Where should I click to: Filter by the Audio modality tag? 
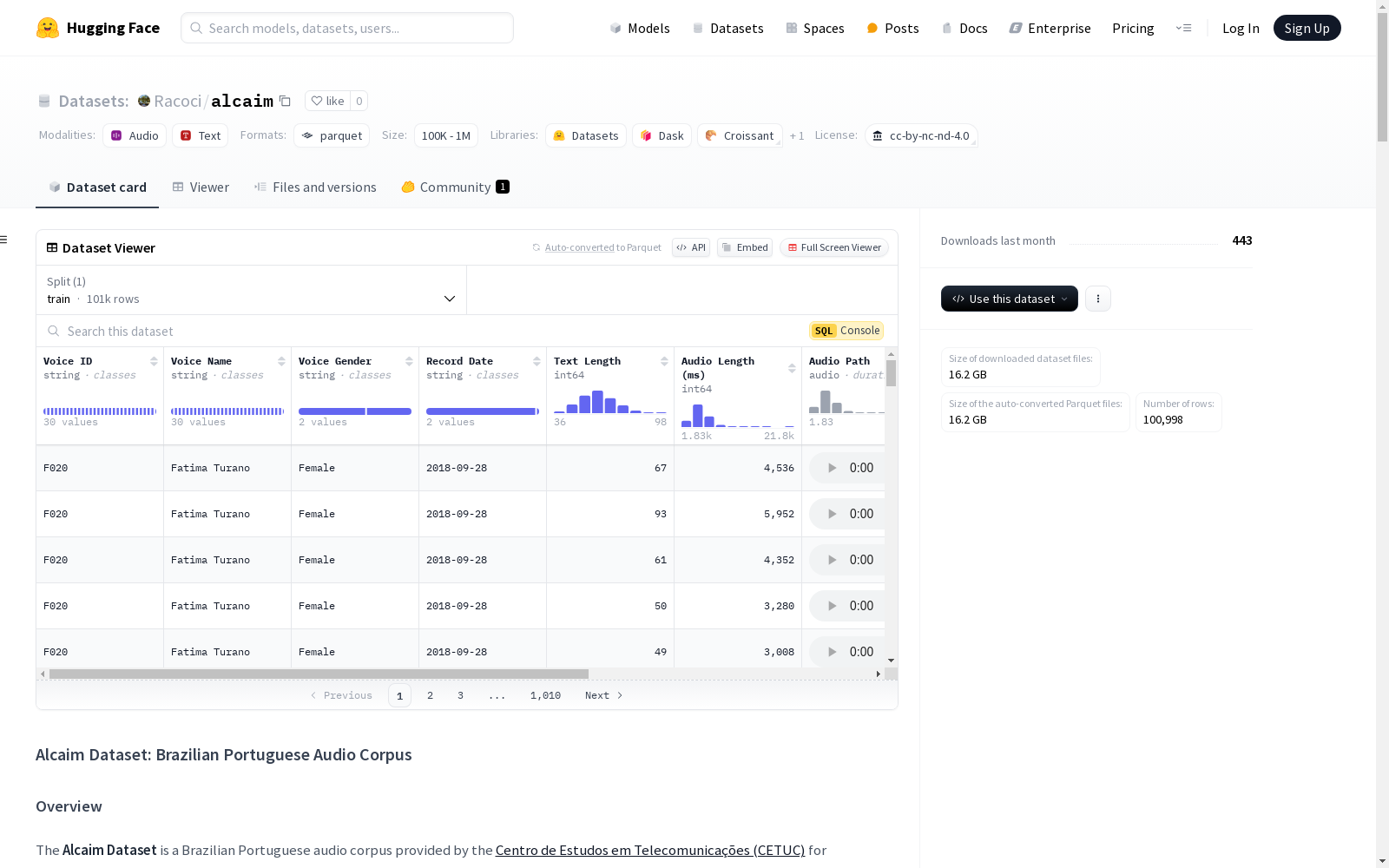pyautogui.click(x=135, y=135)
